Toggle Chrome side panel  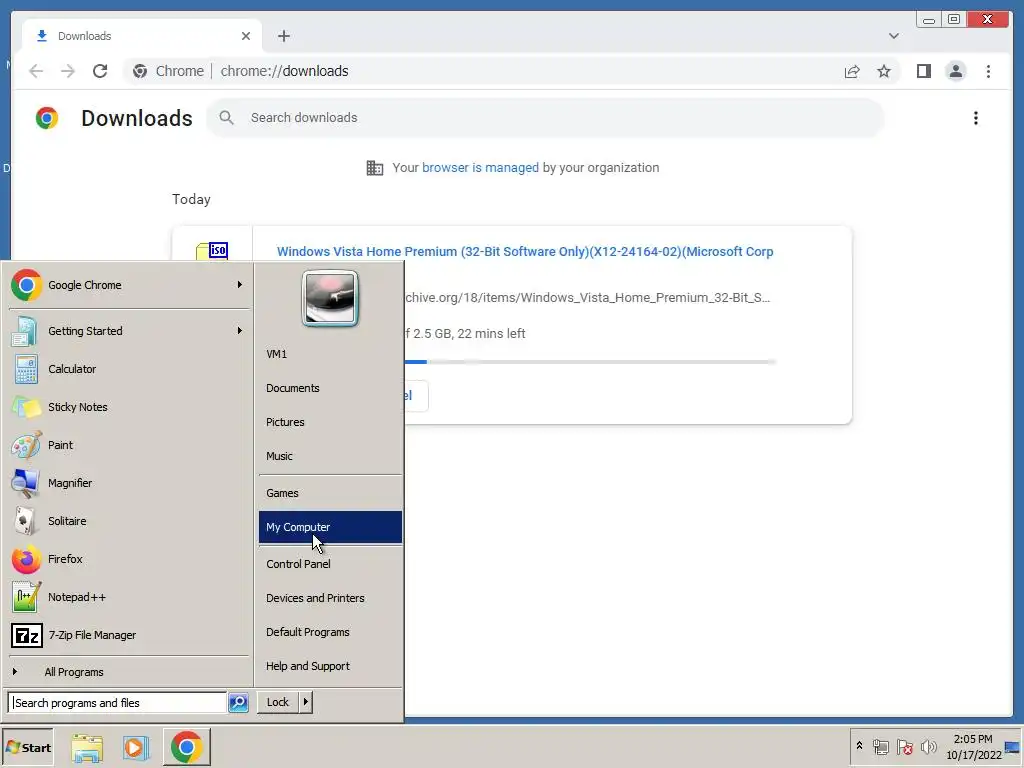pos(923,71)
